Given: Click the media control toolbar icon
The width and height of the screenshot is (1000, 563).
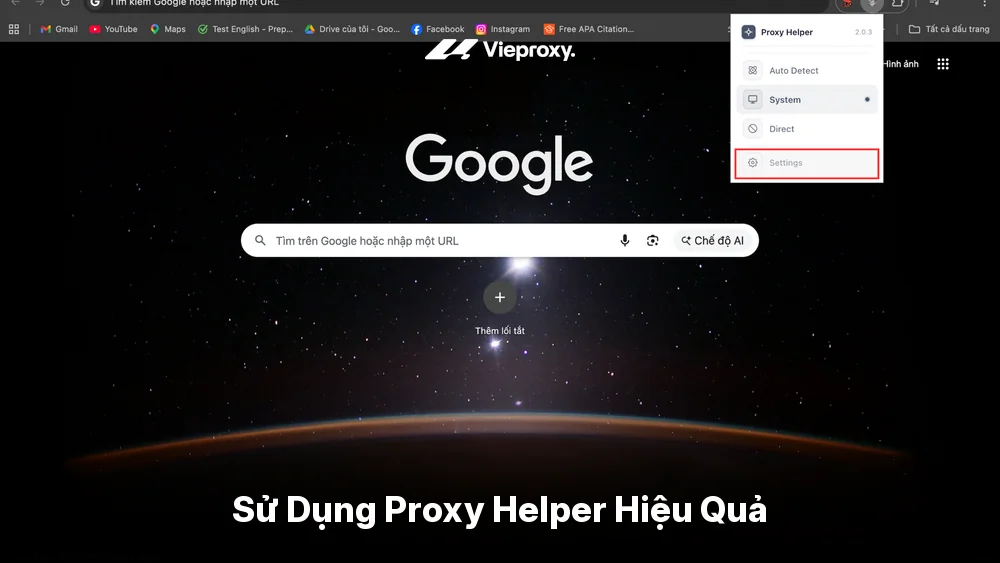Looking at the screenshot, I should pyautogui.click(x=935, y=3).
